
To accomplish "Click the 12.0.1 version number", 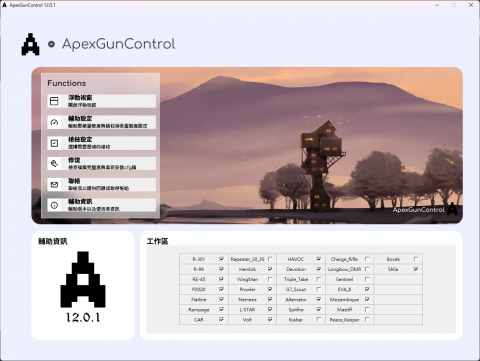I will click(x=83, y=317).
